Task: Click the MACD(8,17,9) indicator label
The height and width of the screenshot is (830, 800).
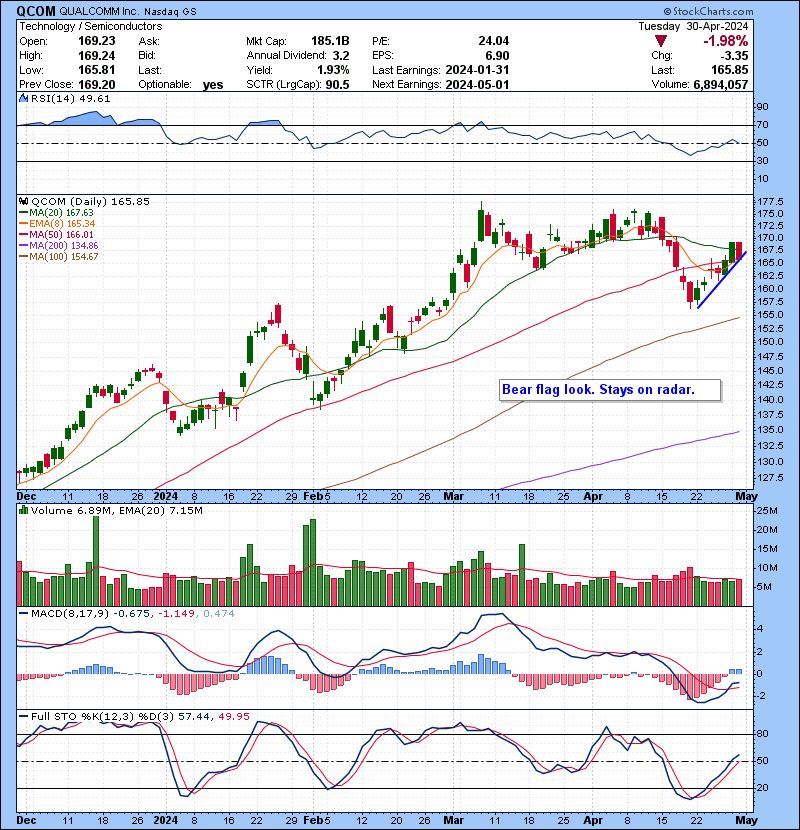Action: 70,614
